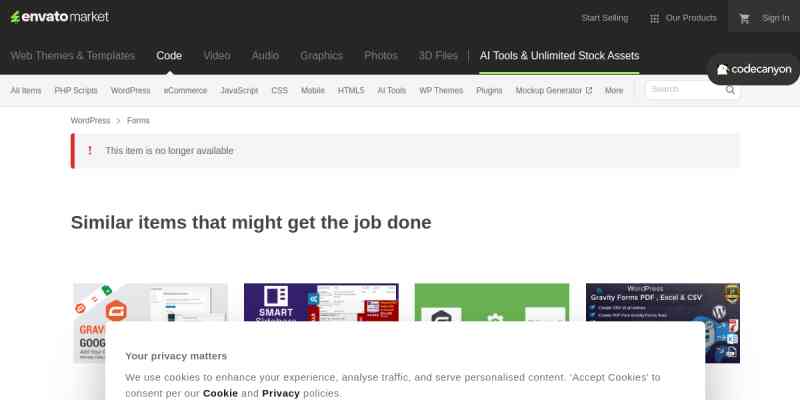Click the Start Selling link
This screenshot has width=800, height=400.
click(604, 18)
